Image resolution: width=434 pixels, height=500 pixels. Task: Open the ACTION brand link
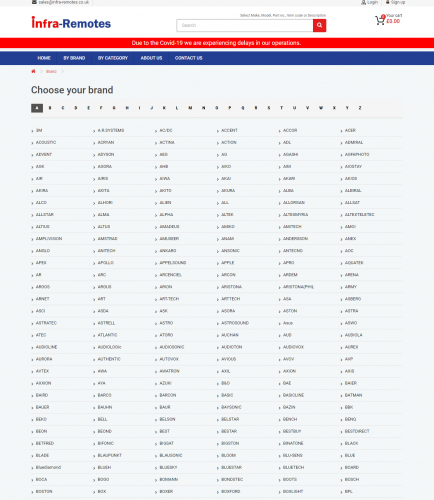[229, 142]
